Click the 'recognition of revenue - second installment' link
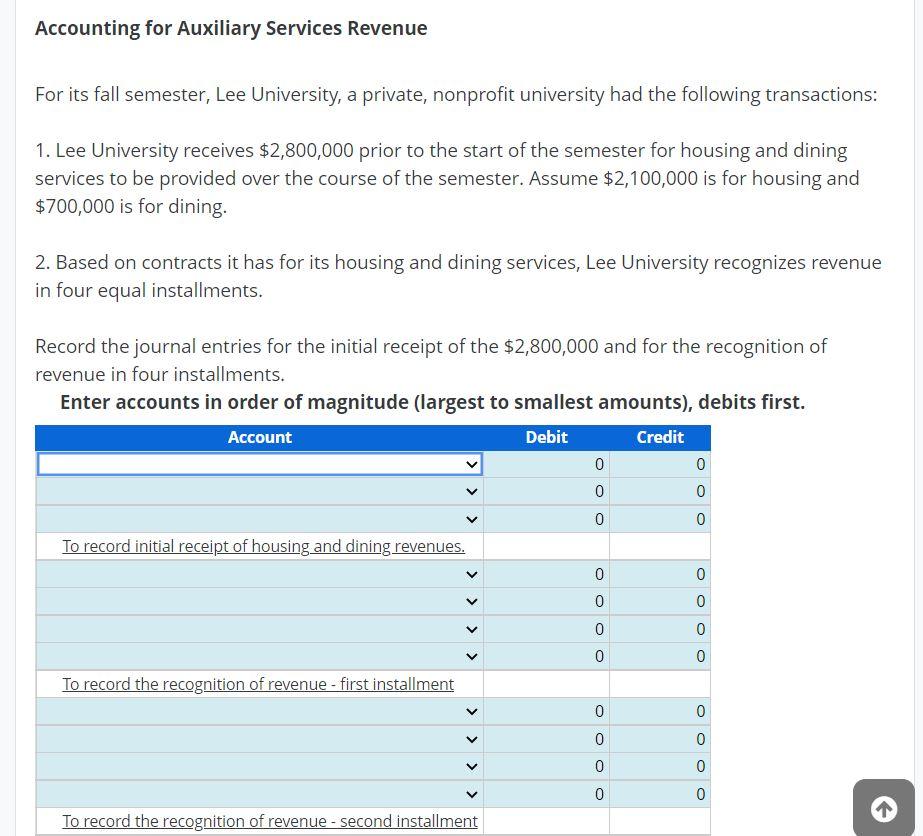 [x=270, y=821]
